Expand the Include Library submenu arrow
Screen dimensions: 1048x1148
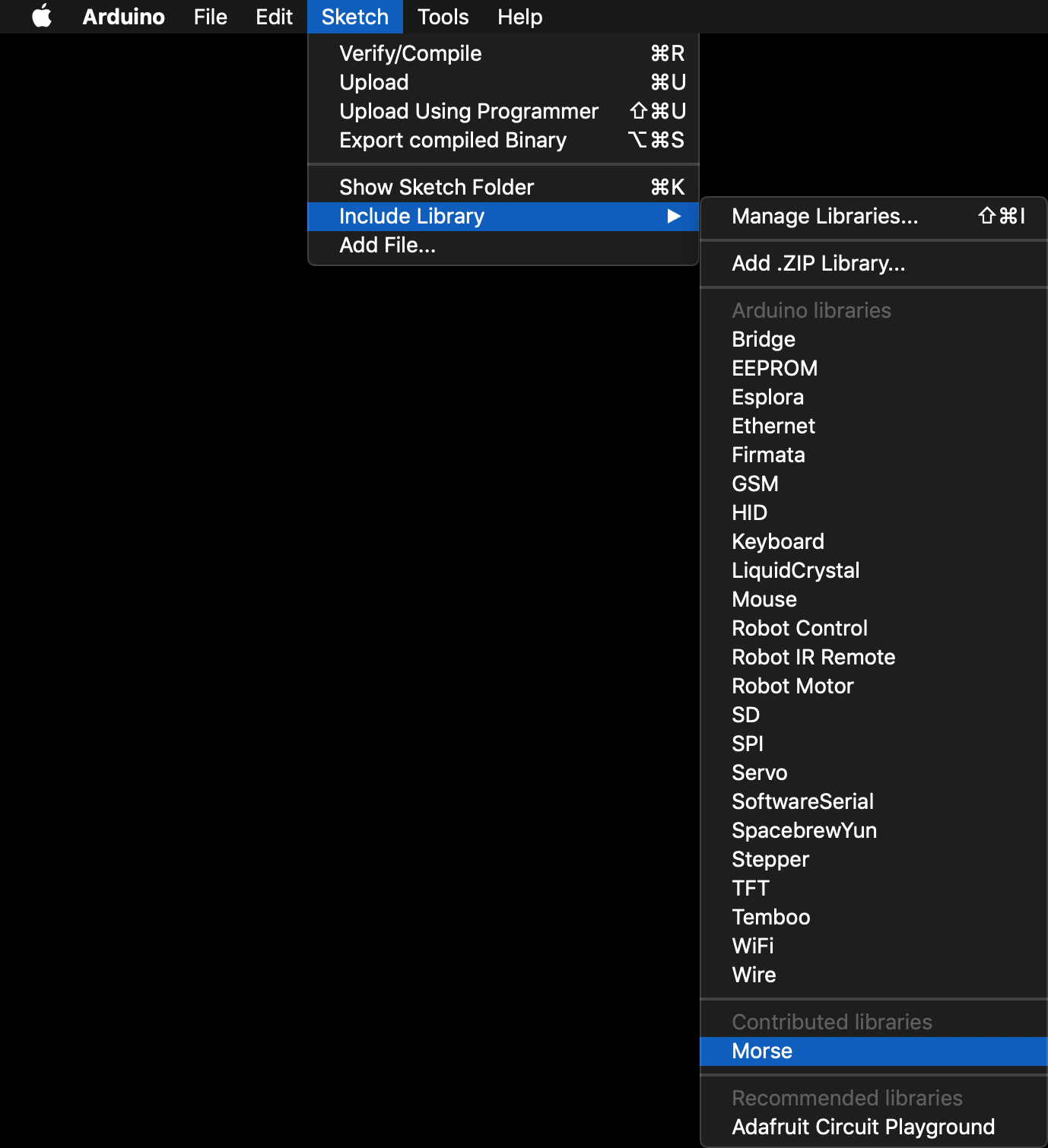point(673,217)
